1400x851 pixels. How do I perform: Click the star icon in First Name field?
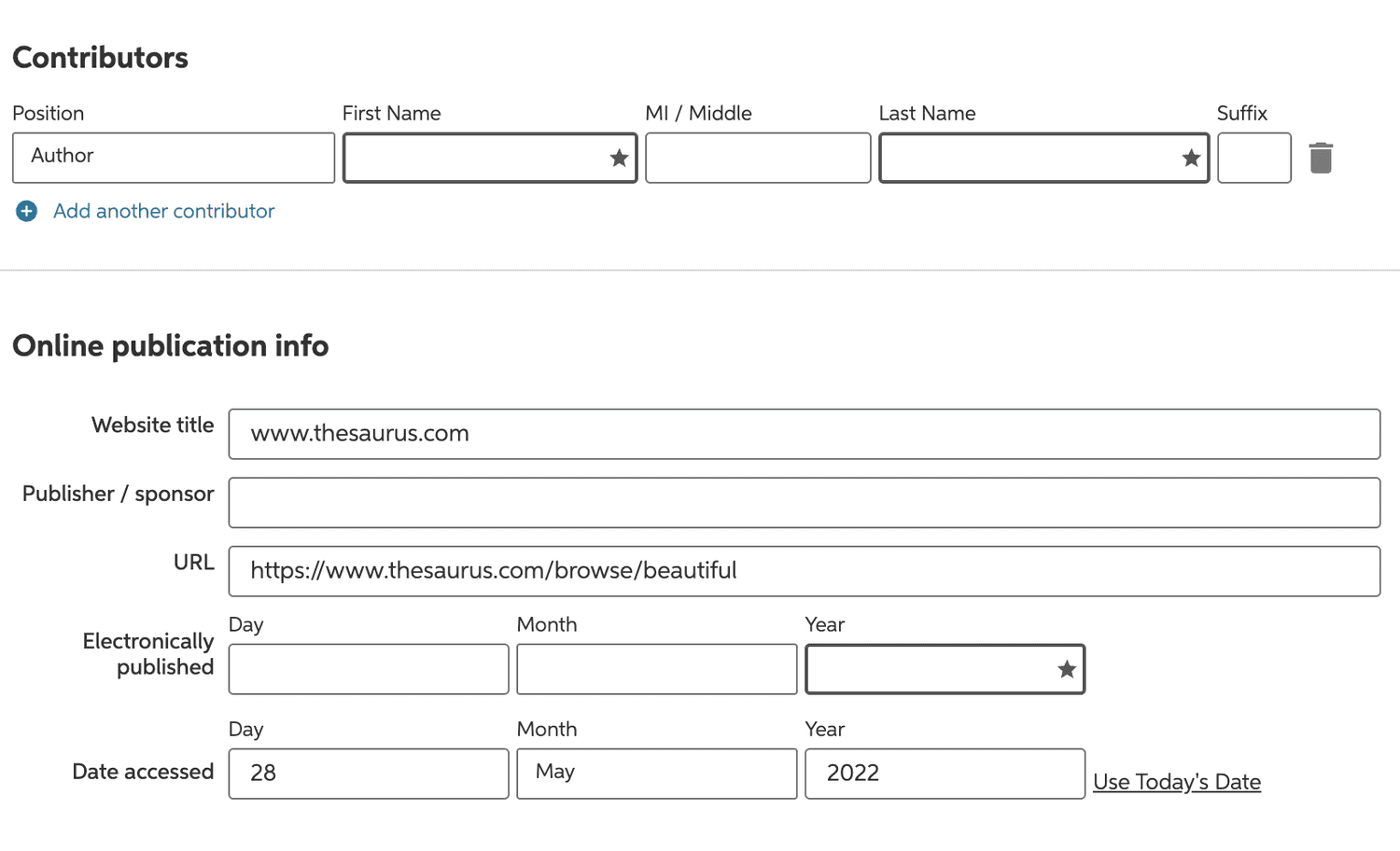(619, 158)
